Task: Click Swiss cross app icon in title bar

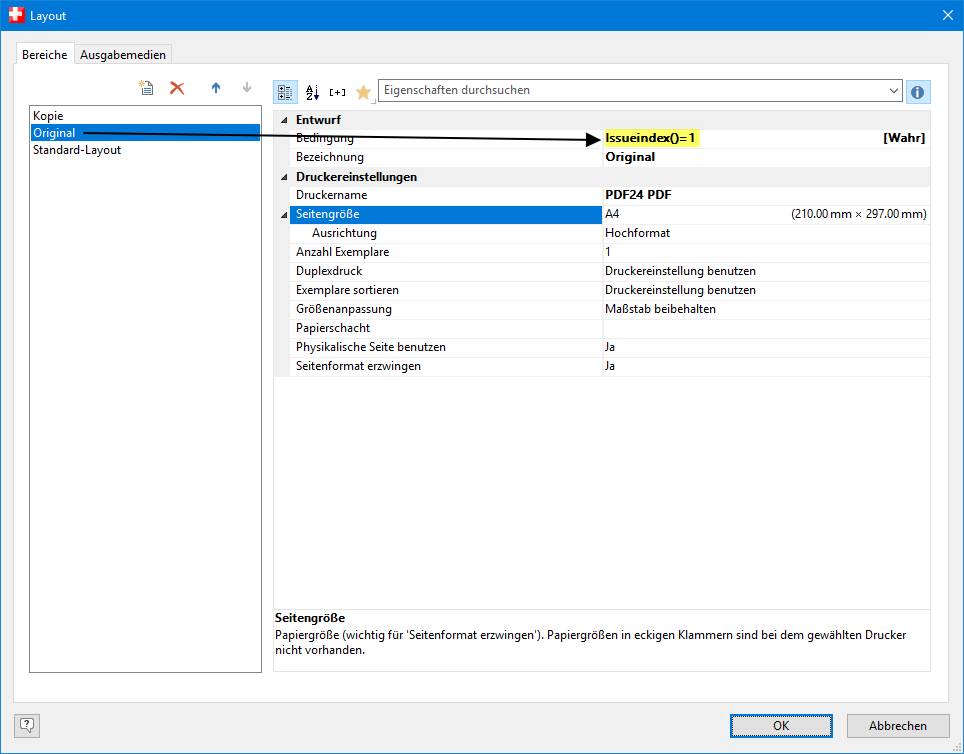Action: [17, 15]
